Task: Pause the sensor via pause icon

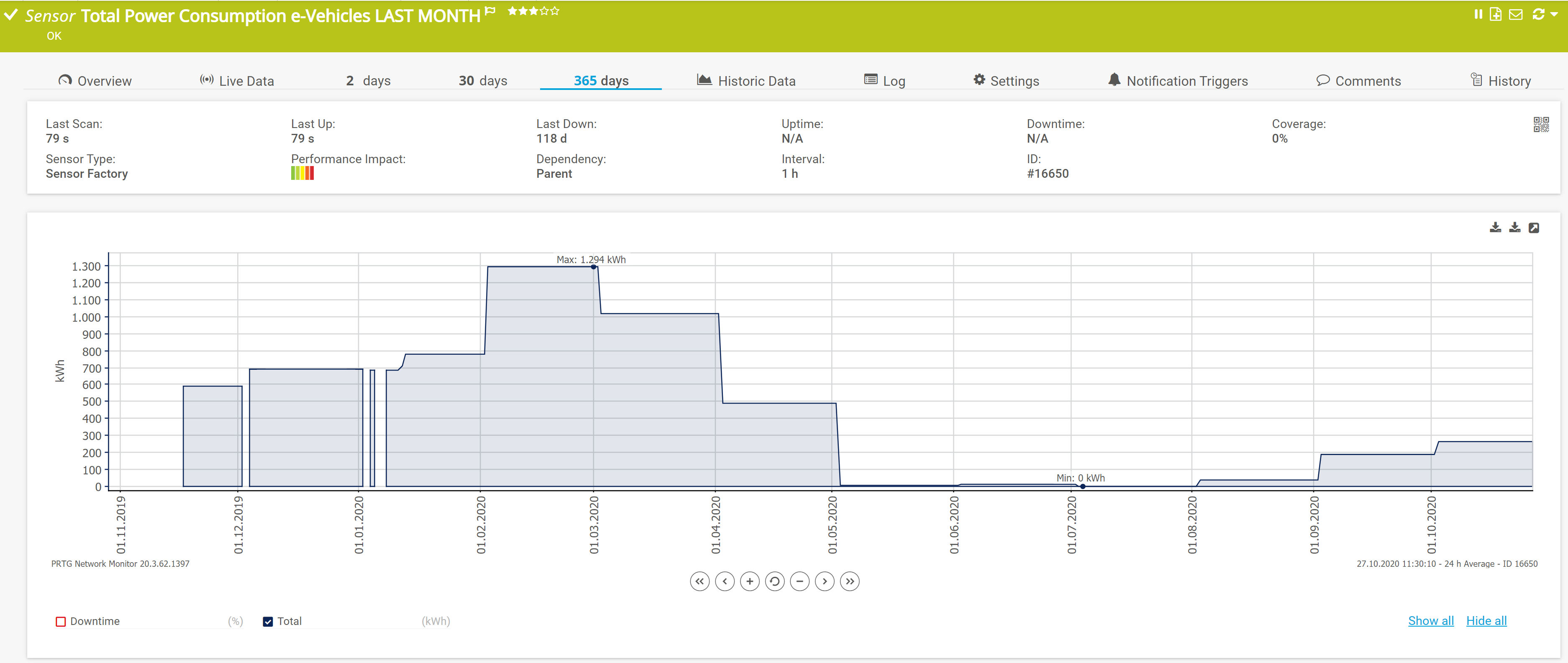Action: coord(1478,14)
